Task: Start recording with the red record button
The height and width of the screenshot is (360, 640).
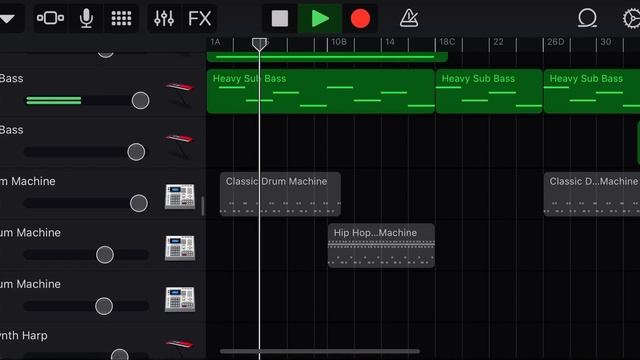Action: pyautogui.click(x=360, y=18)
